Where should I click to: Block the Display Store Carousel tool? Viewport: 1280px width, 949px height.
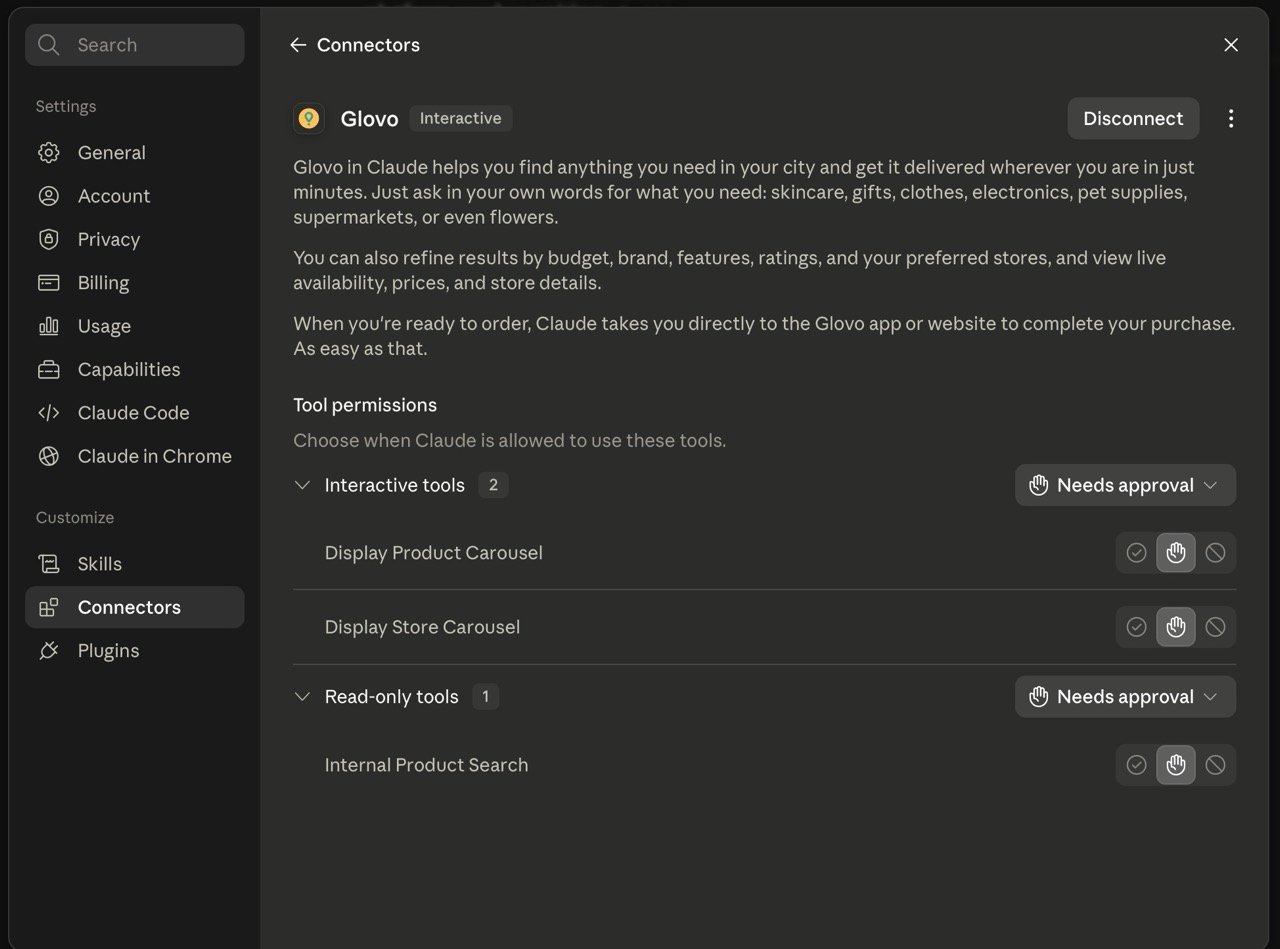click(x=1215, y=627)
